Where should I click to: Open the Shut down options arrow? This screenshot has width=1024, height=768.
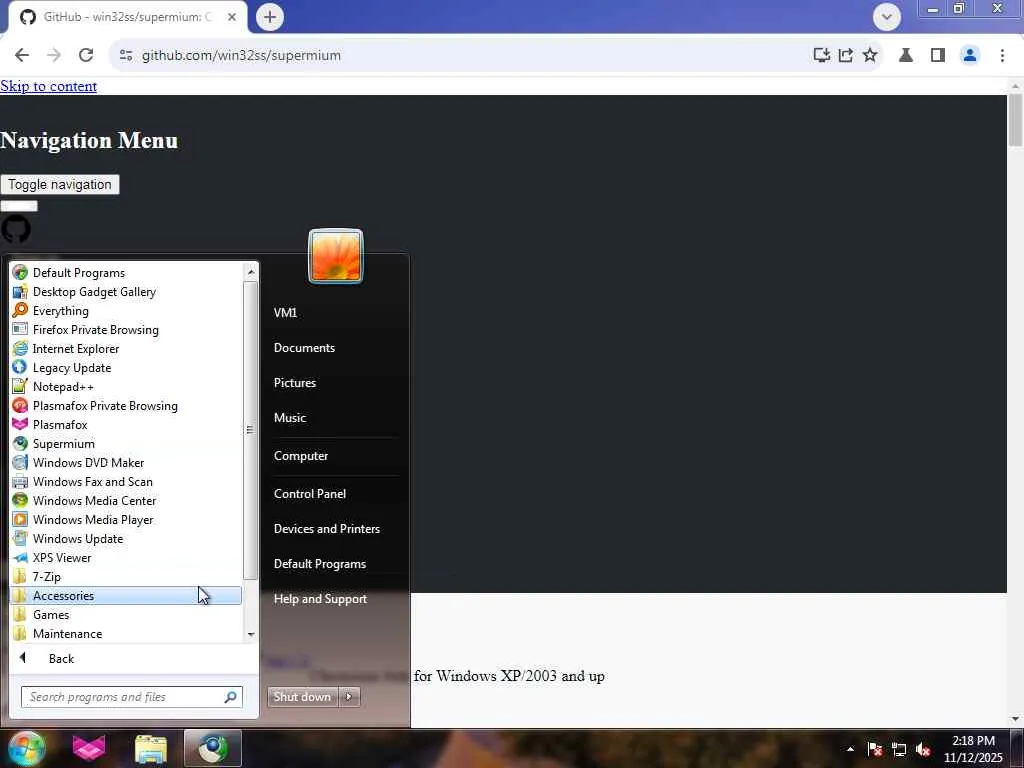pos(349,697)
